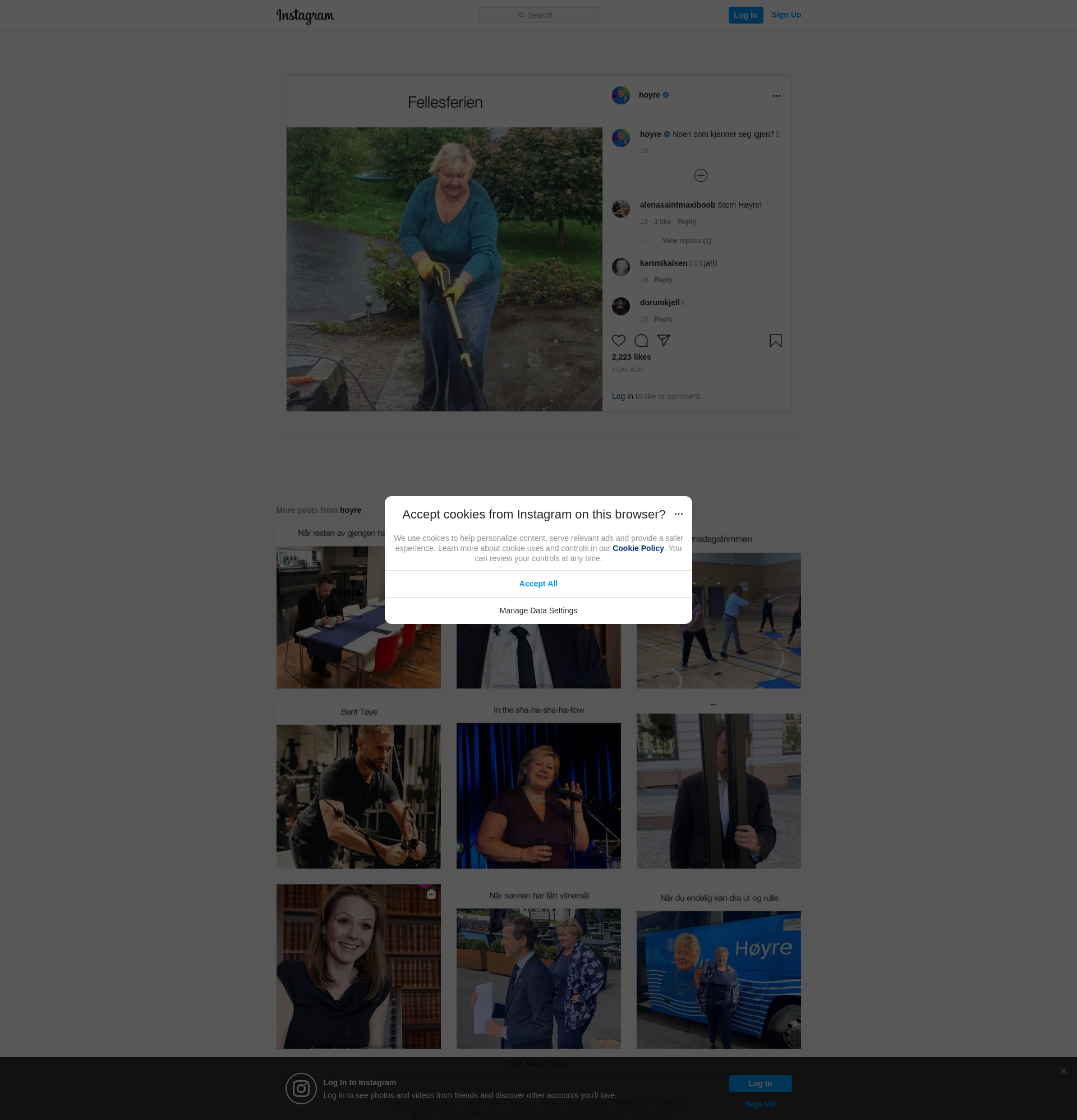Open the sha-ha-sha-ha-llow post thumbnail
1077x1120 pixels.
point(538,786)
